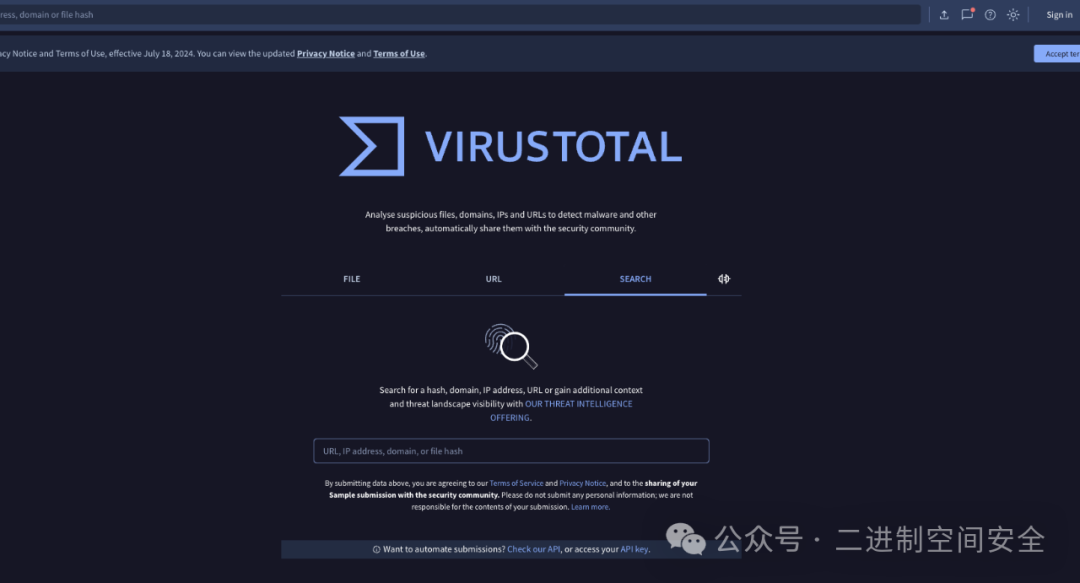This screenshot has width=1080, height=583.
Task: Click the upload file icon in top bar
Action: coord(944,14)
